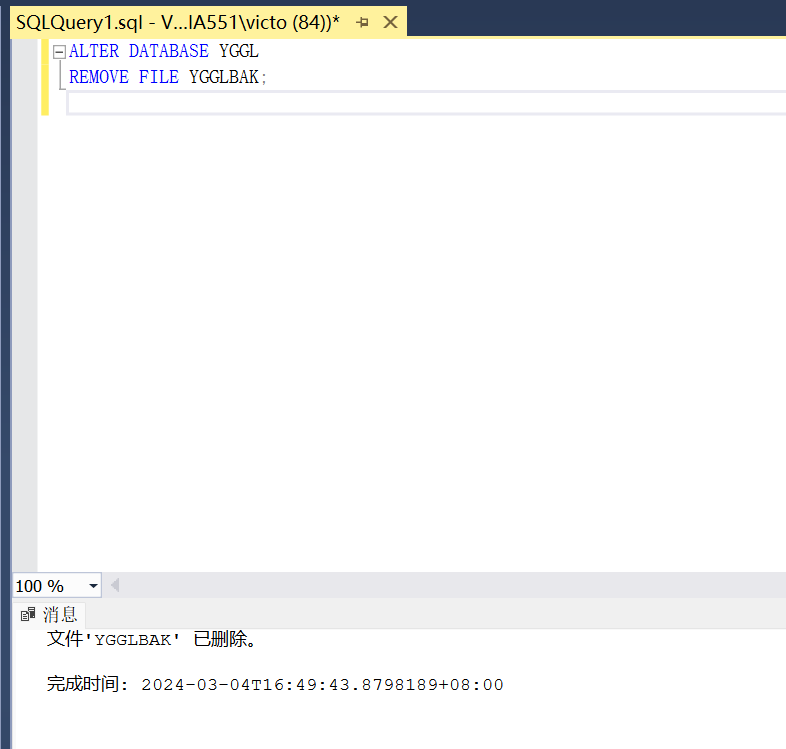Click the 文件'YGGLBAK' 已删除 message
This screenshot has height=749, width=786.
[152, 639]
